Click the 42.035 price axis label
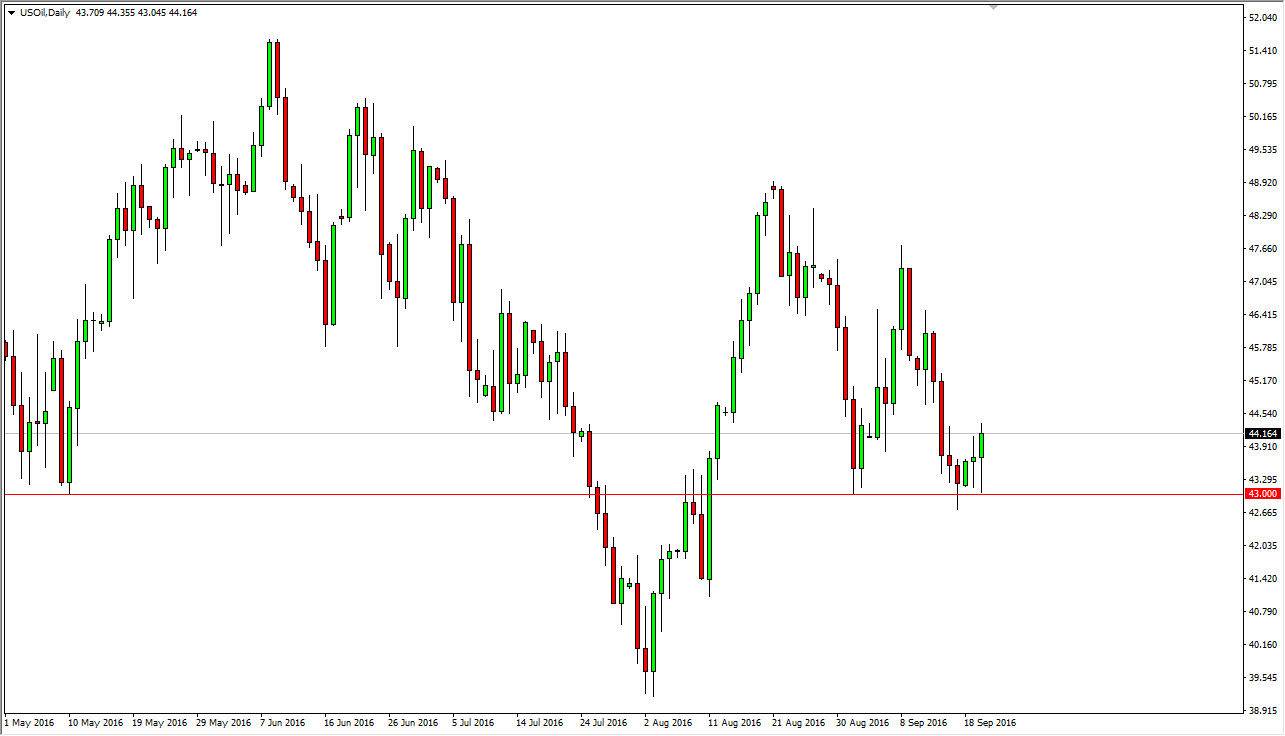Image resolution: width=1285 pixels, height=736 pixels. (x=1264, y=546)
